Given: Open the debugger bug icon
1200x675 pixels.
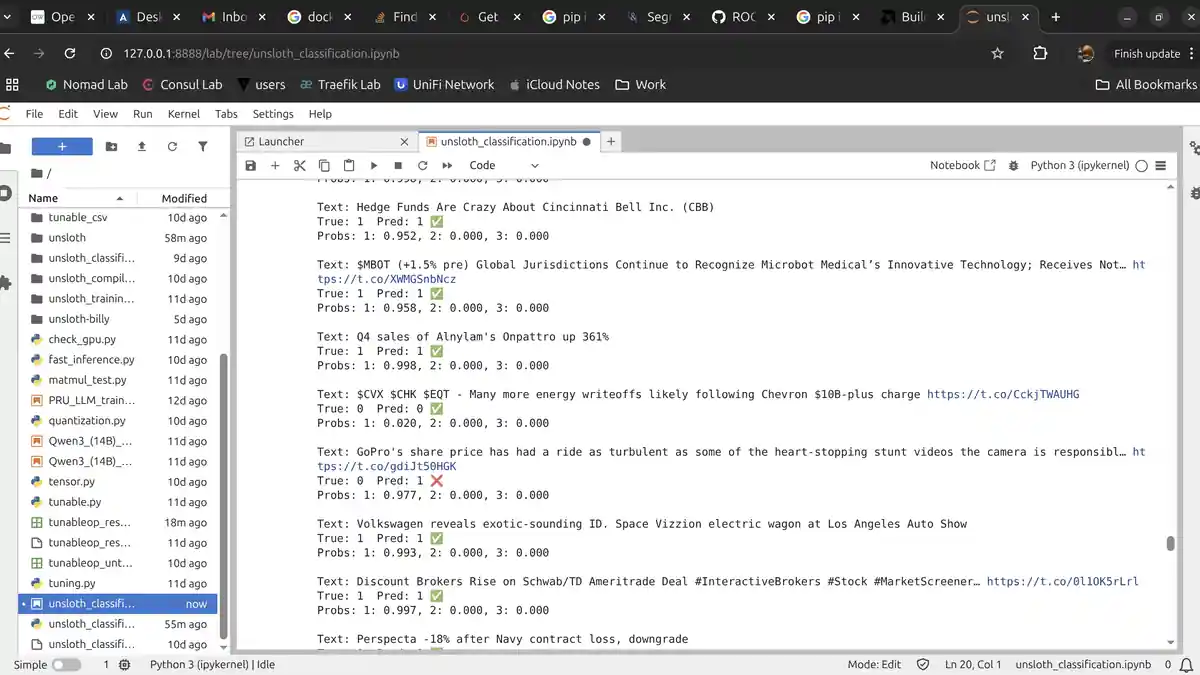Looking at the screenshot, I should (x=1013, y=165).
